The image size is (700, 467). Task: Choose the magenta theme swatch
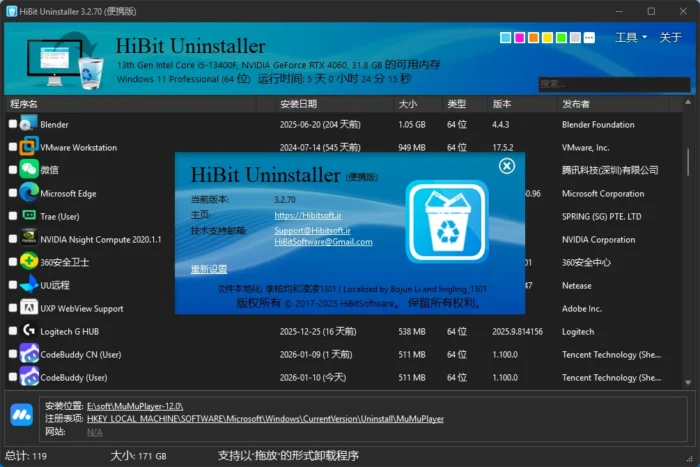tap(519, 38)
